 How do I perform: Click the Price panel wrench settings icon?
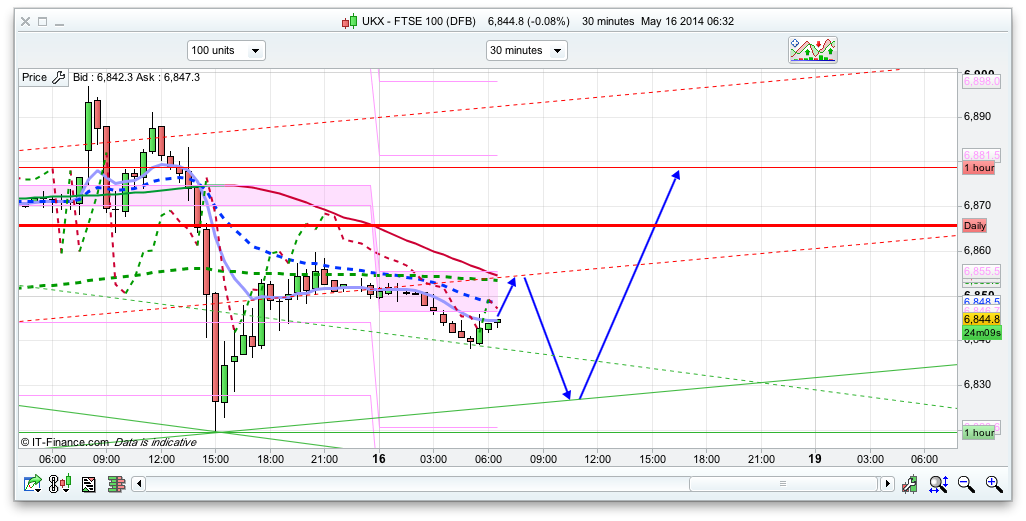(58, 77)
